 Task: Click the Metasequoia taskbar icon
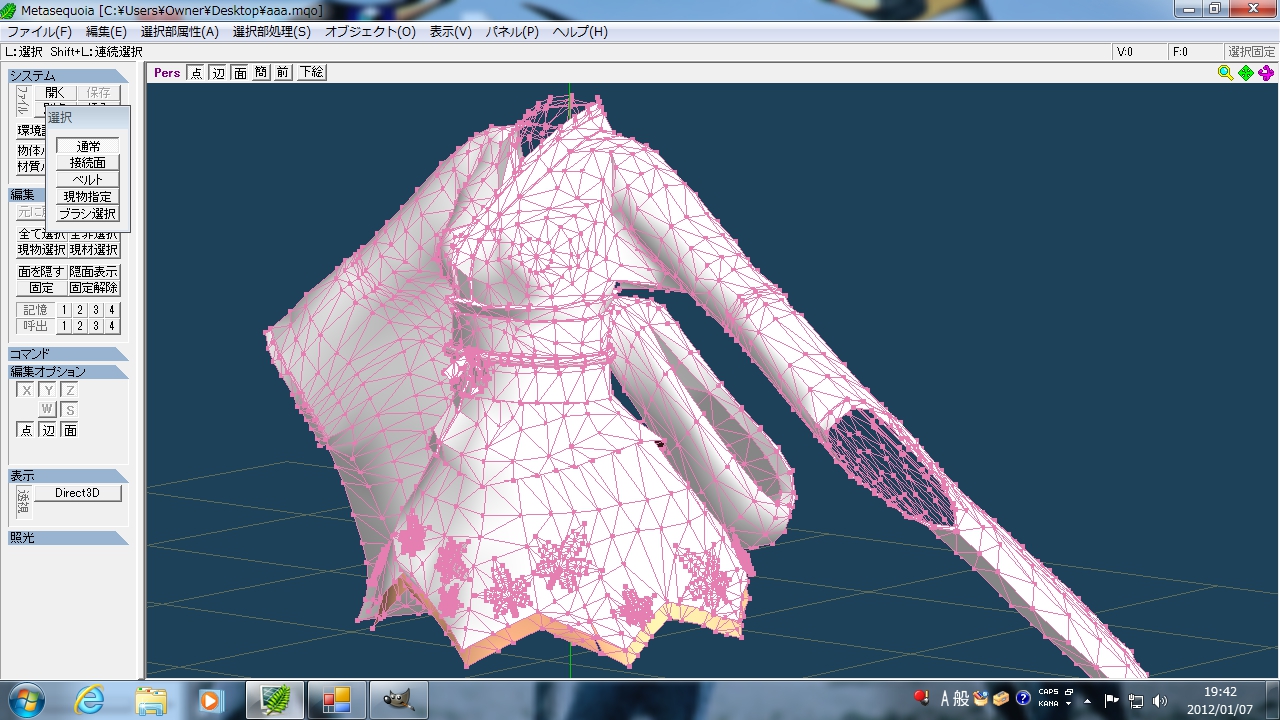274,700
